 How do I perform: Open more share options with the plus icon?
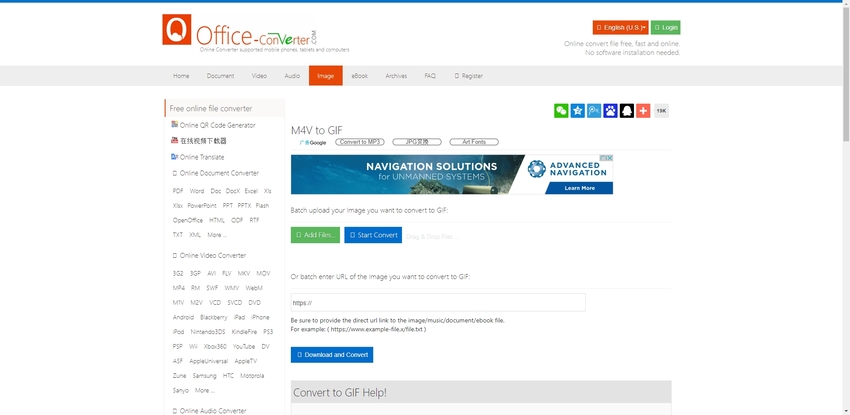coord(643,111)
